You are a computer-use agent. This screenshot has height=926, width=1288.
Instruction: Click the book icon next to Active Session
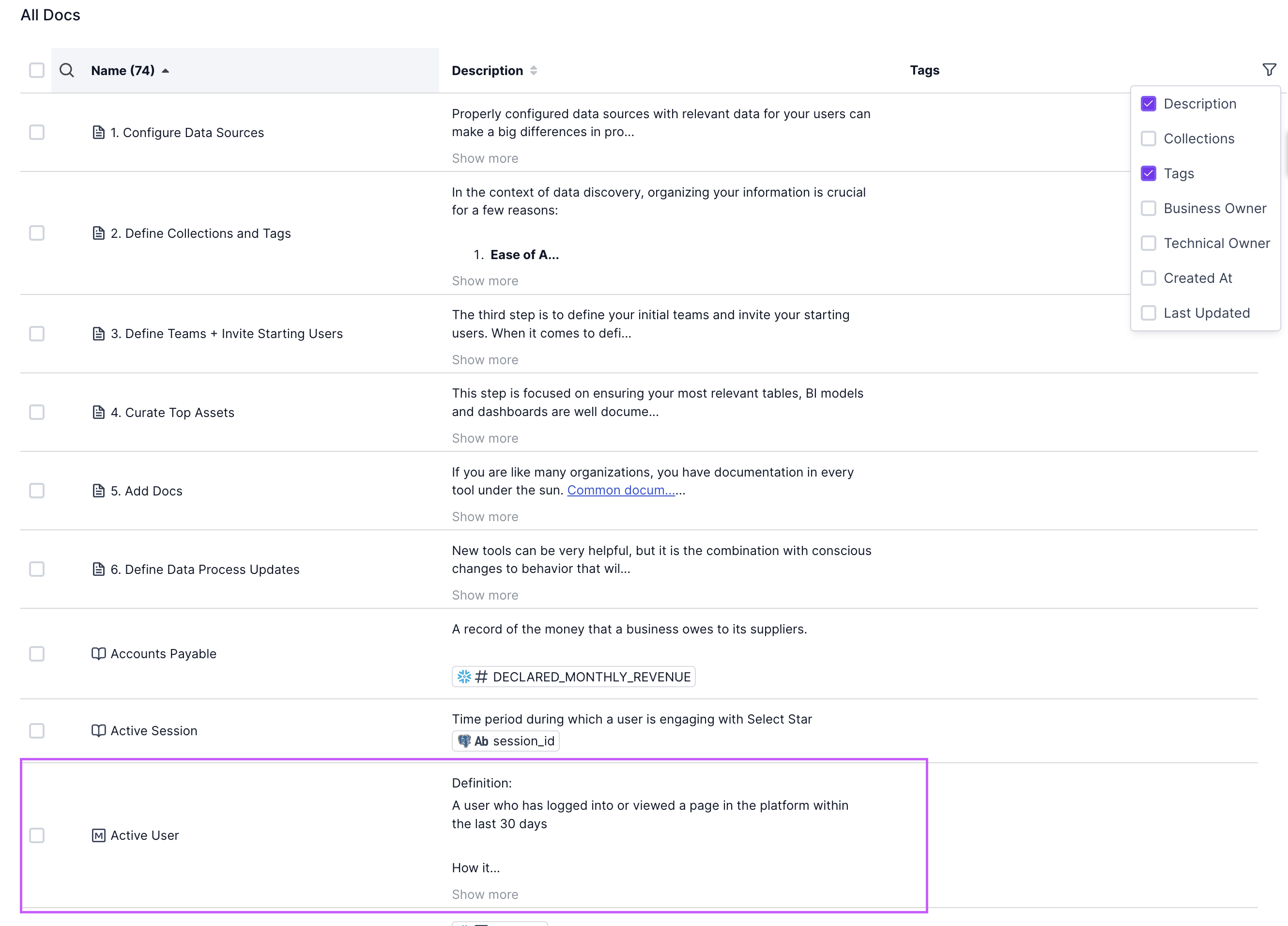point(98,730)
